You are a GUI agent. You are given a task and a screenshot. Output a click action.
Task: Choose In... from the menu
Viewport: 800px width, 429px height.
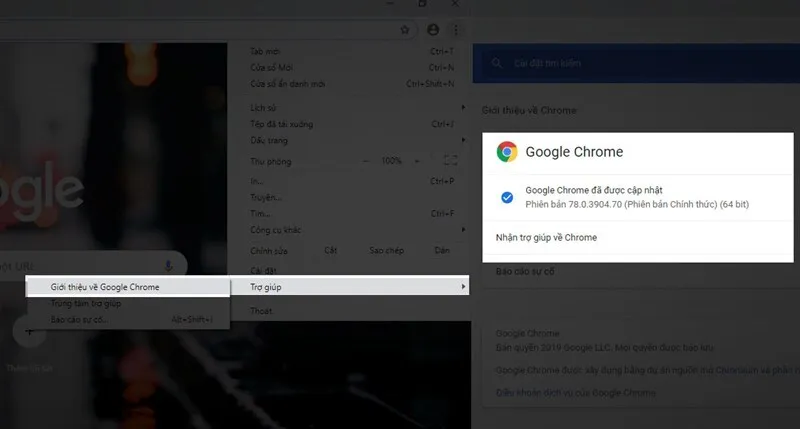pos(350,181)
